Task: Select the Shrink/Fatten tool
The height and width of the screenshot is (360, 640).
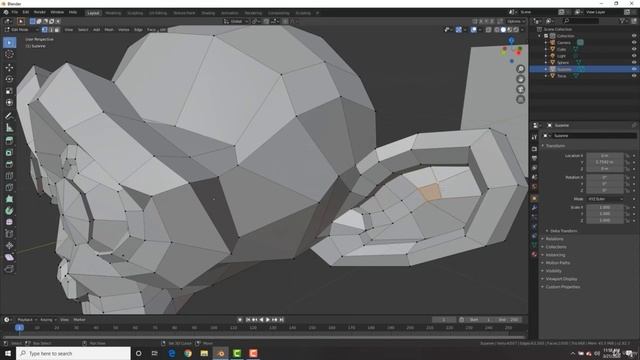Action: click(x=9, y=246)
